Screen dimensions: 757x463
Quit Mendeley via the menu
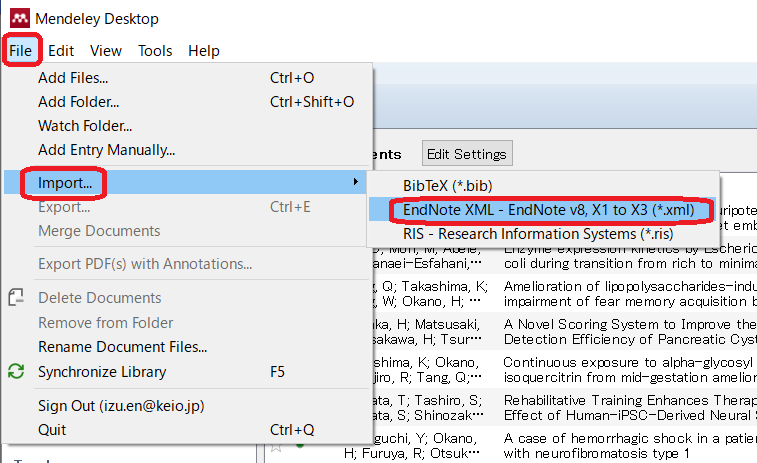[52, 430]
